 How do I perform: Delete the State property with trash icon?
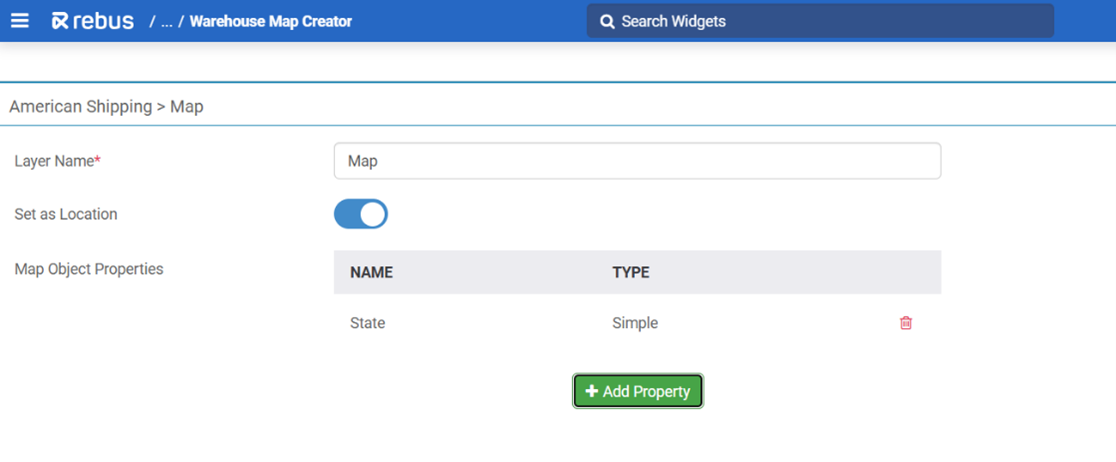point(906,323)
